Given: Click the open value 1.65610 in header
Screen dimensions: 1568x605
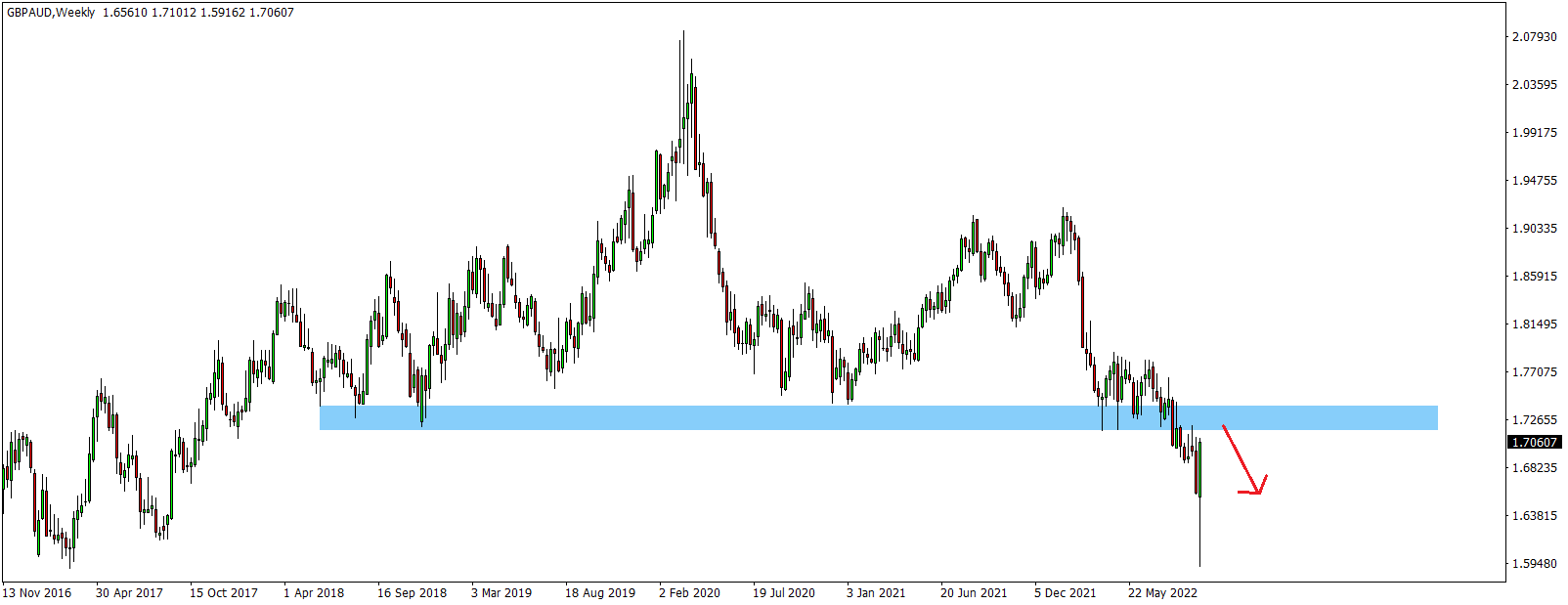Looking at the screenshot, I should click(x=124, y=13).
